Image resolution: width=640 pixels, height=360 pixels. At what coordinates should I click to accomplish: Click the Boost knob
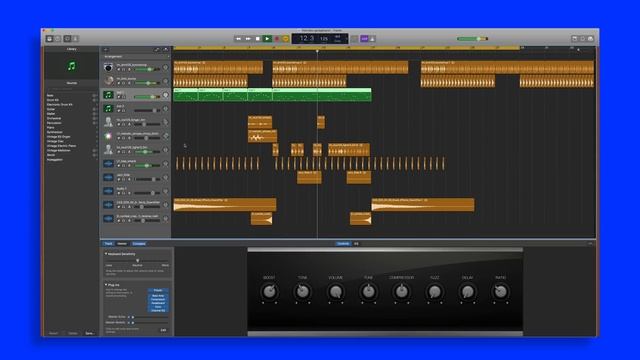pyautogui.click(x=269, y=291)
